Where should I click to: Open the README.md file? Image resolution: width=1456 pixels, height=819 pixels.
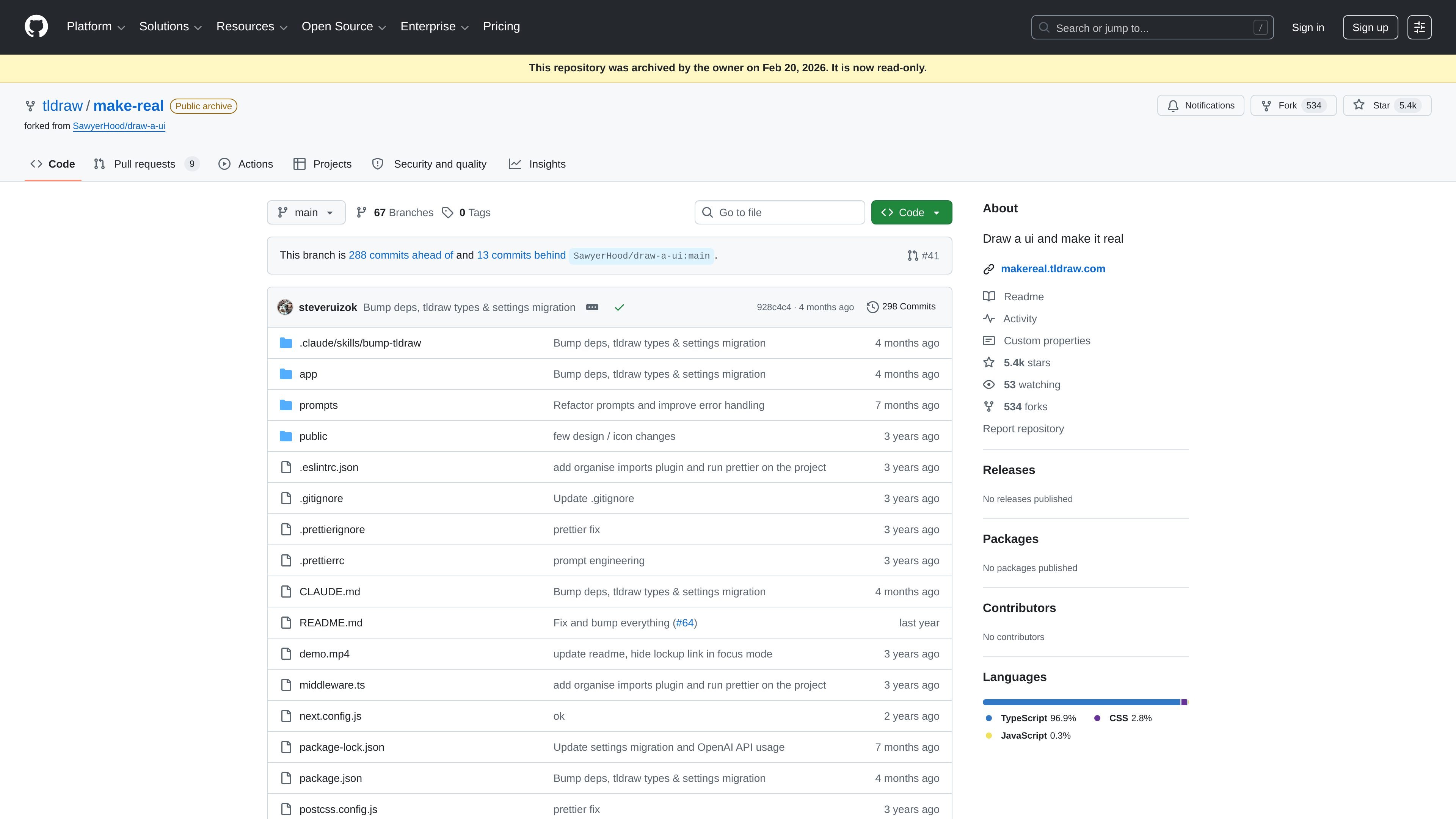click(331, 623)
